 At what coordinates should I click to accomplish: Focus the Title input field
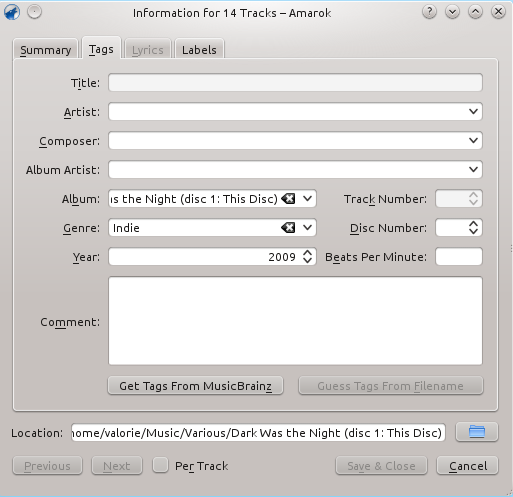(295, 82)
